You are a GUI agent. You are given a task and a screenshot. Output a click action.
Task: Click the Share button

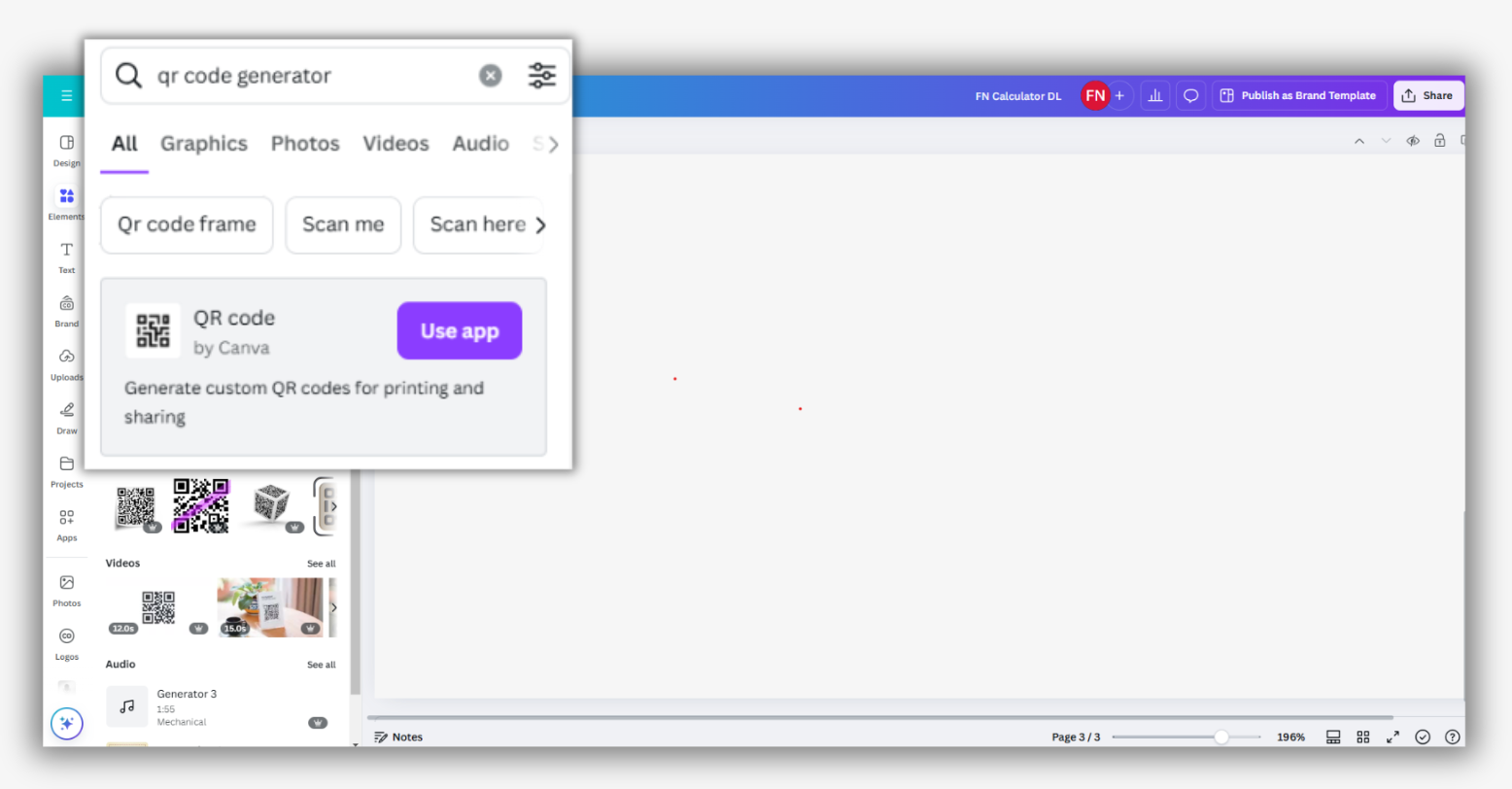pos(1428,95)
